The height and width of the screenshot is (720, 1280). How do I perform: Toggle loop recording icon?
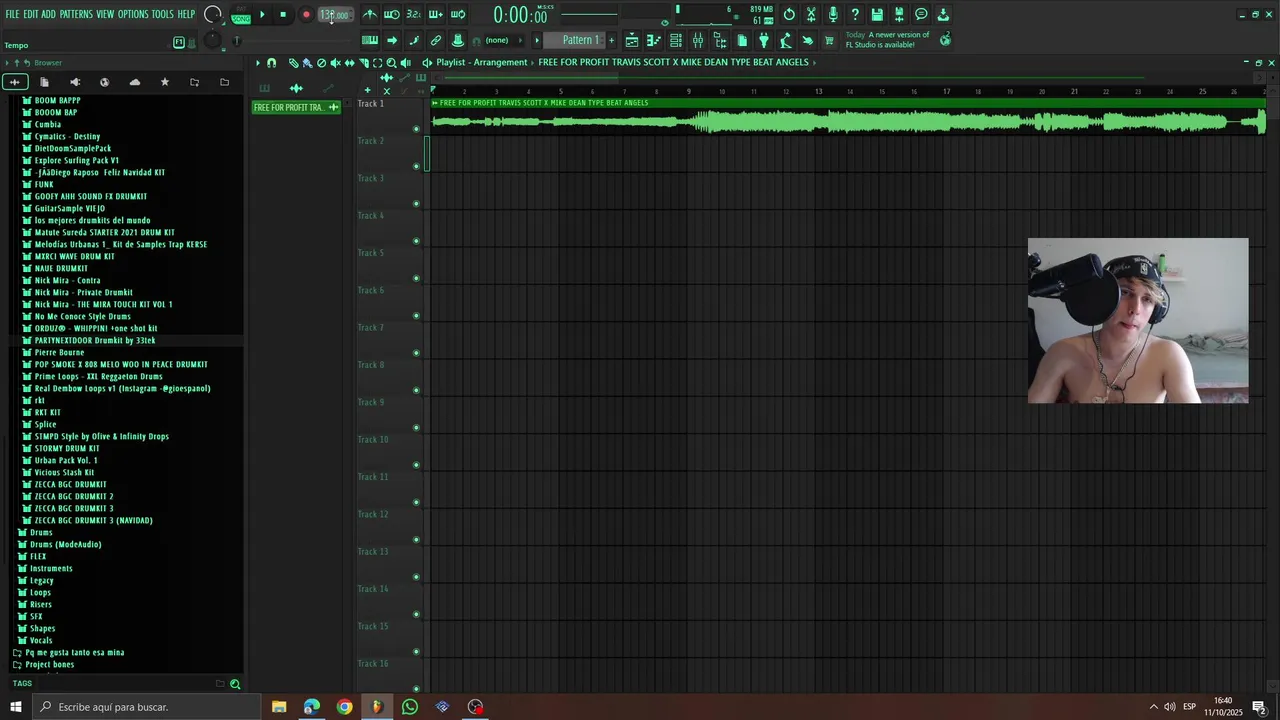[x=458, y=14]
